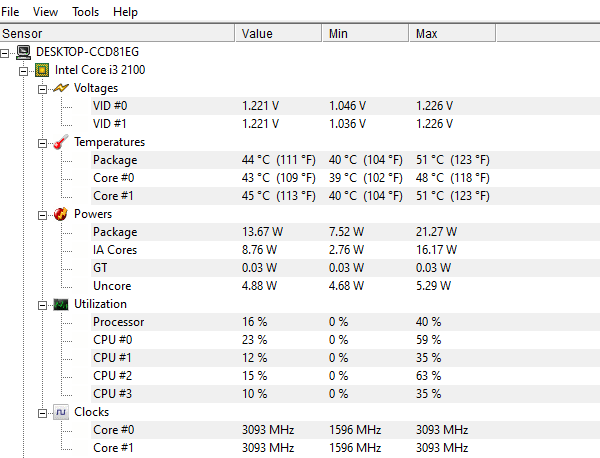Click the Intel Core i3 2100 chip icon

click(x=42, y=70)
